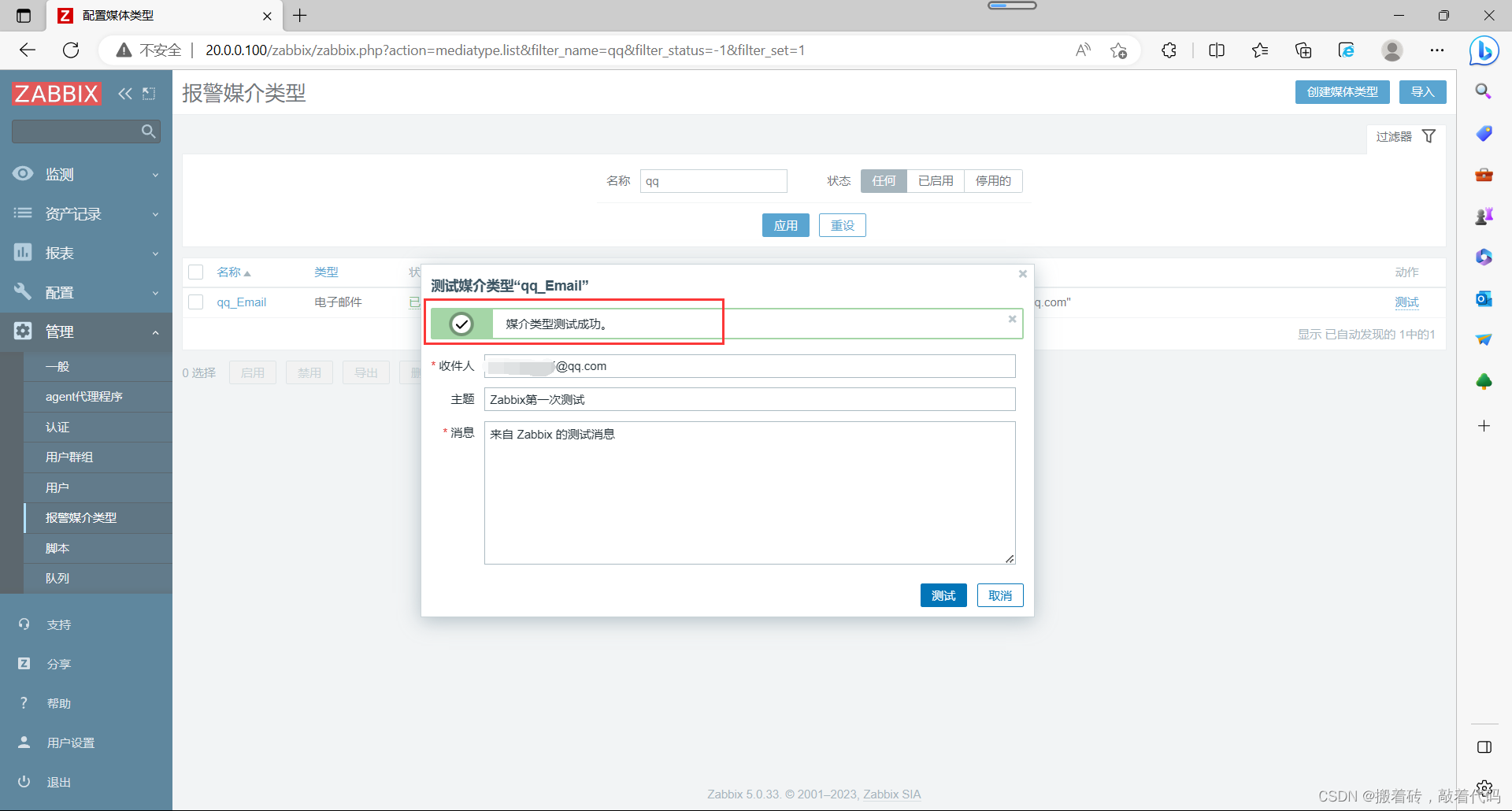Open read aloud icon in address bar

[x=1084, y=50]
